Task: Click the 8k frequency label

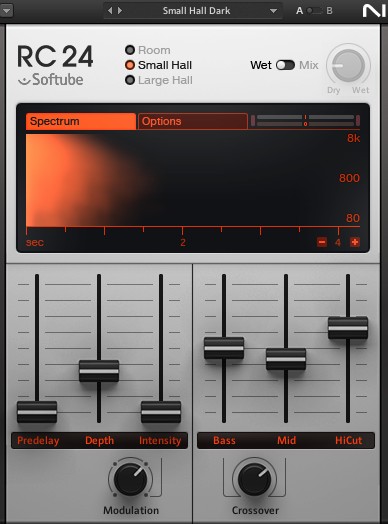Action: (x=354, y=138)
